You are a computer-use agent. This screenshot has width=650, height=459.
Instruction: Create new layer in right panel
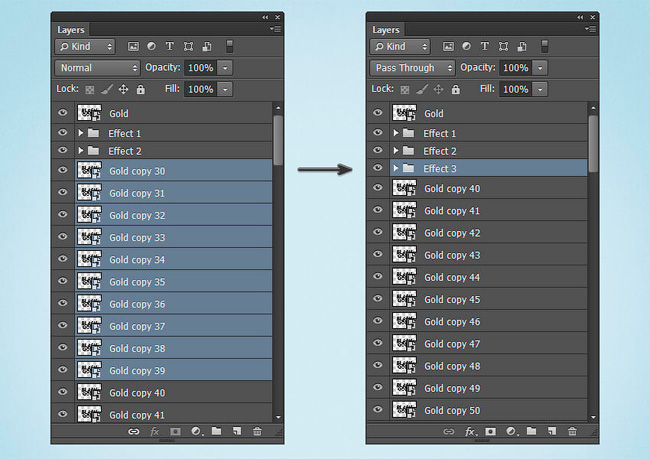click(552, 432)
